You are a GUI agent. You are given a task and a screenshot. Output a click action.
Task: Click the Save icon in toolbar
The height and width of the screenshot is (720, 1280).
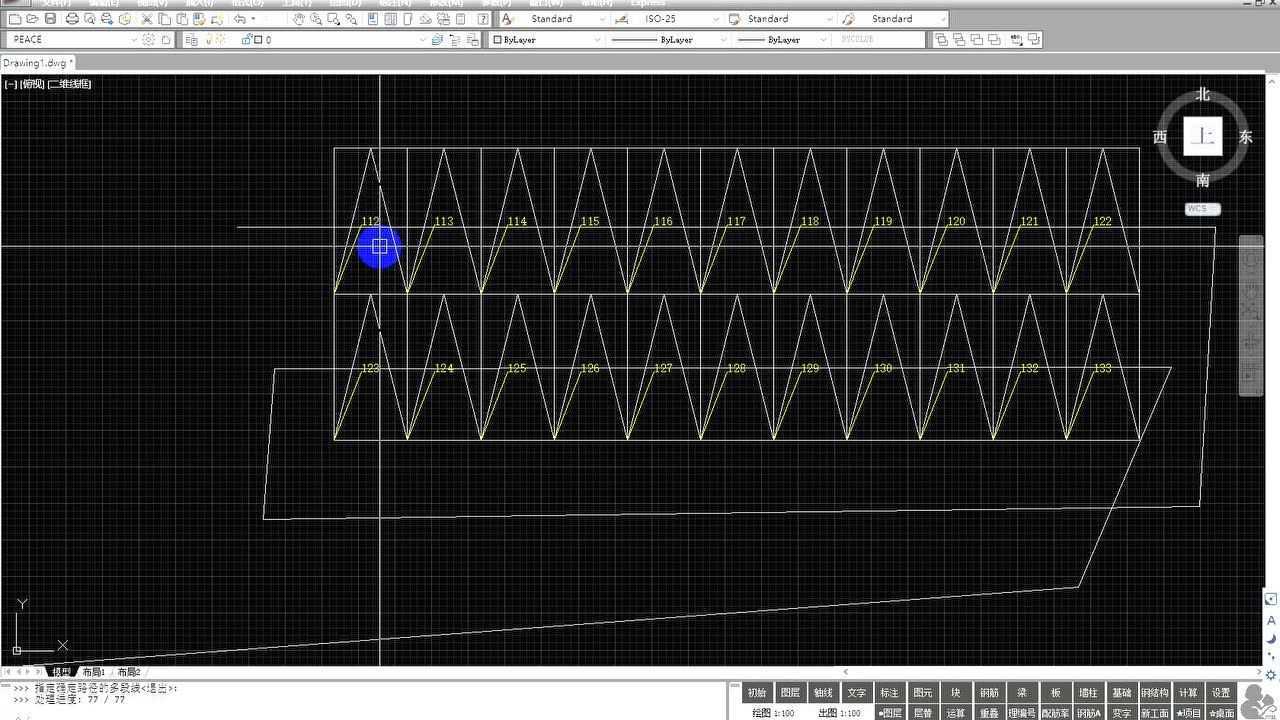[x=50, y=19]
